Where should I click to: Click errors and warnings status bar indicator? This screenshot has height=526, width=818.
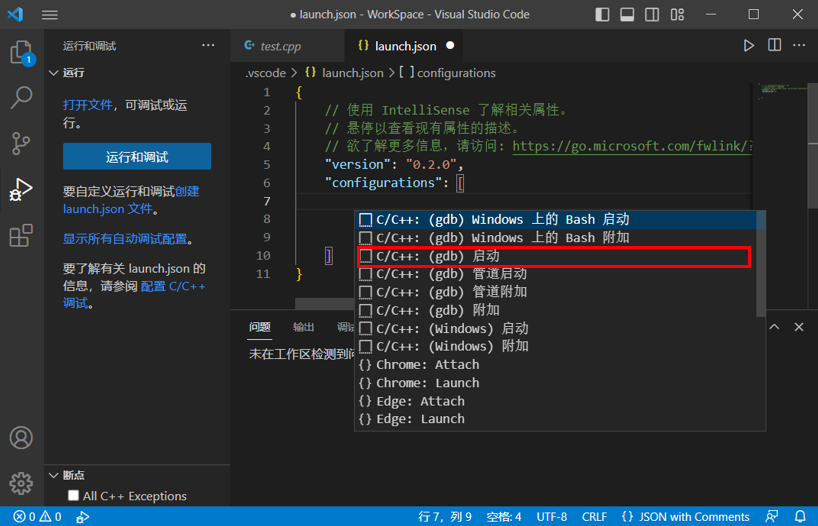click(x=37, y=517)
